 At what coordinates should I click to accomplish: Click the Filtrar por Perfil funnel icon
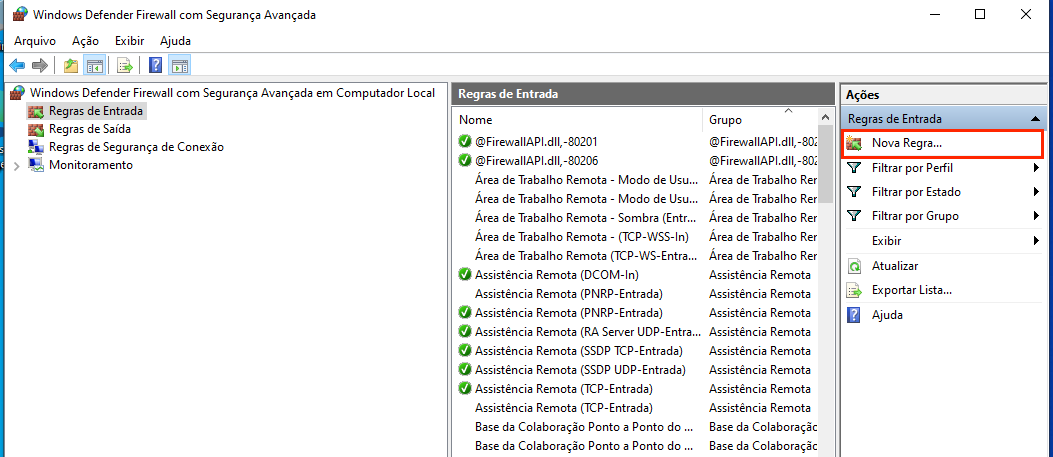point(854,168)
